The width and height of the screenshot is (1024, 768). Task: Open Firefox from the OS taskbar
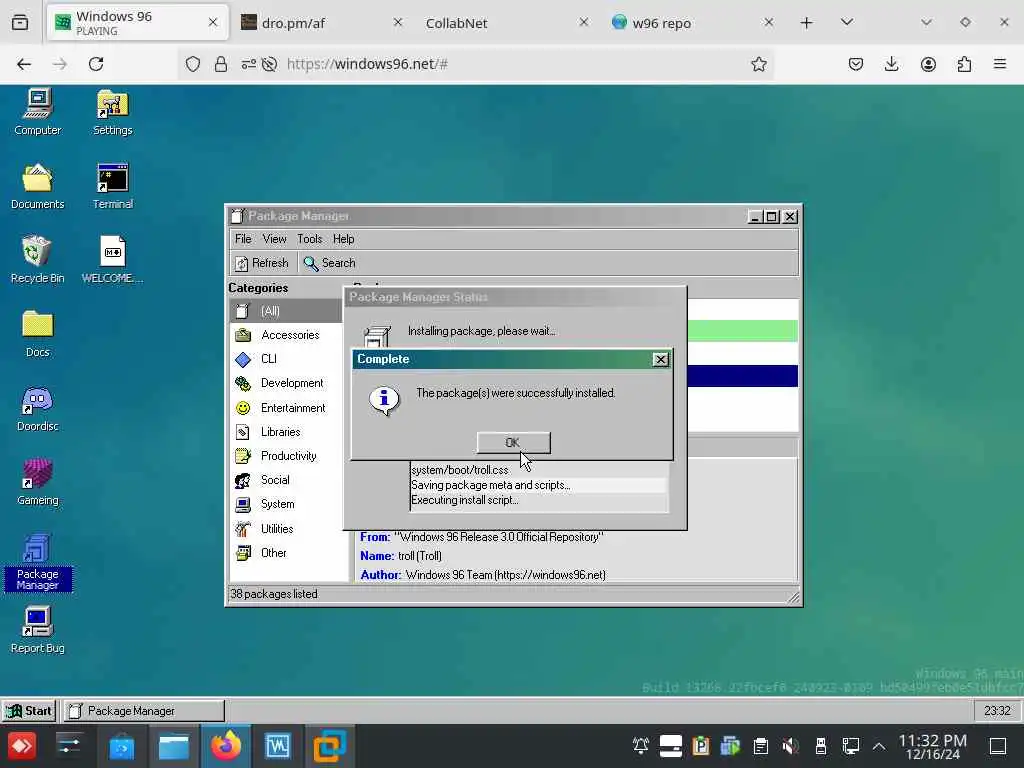[x=226, y=746]
